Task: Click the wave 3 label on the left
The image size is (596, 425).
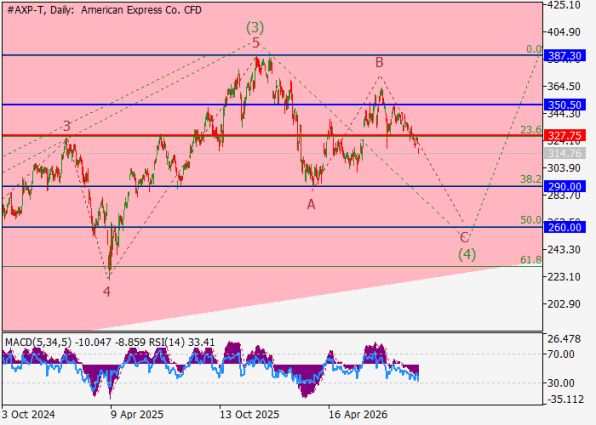Action: pyautogui.click(x=67, y=126)
